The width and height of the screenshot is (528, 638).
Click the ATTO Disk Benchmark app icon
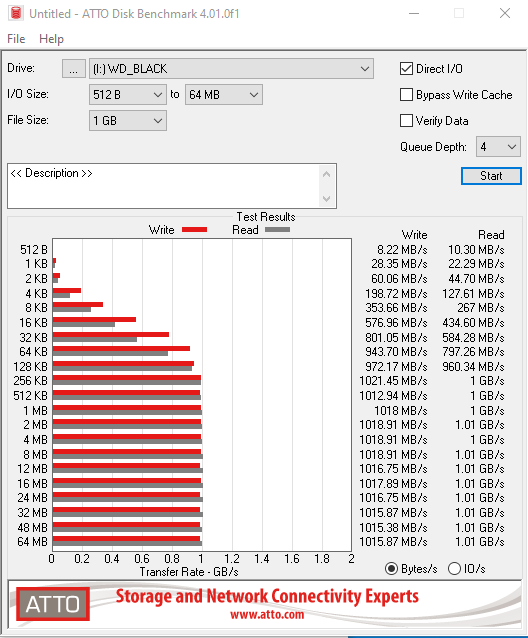coord(16,13)
